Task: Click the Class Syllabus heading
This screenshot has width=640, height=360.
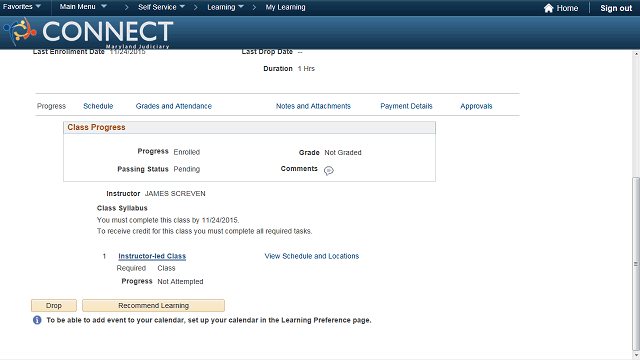Action: tap(122, 208)
